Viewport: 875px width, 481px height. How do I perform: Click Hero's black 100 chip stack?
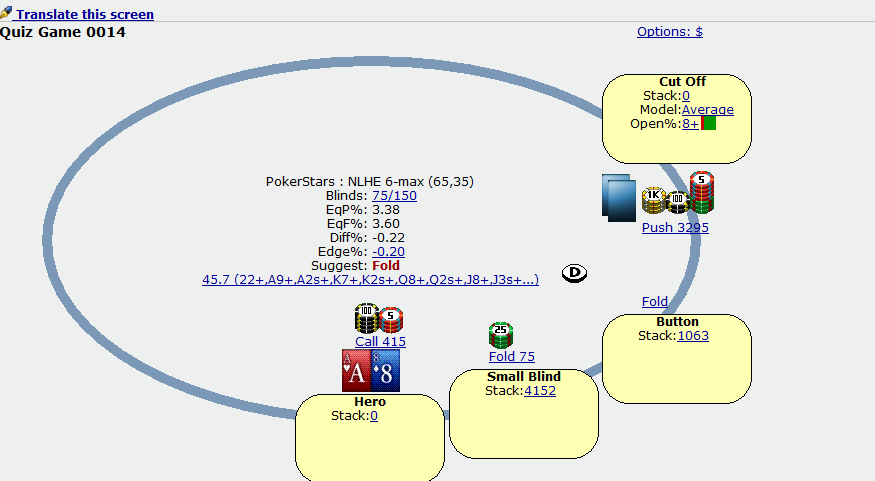click(x=367, y=318)
